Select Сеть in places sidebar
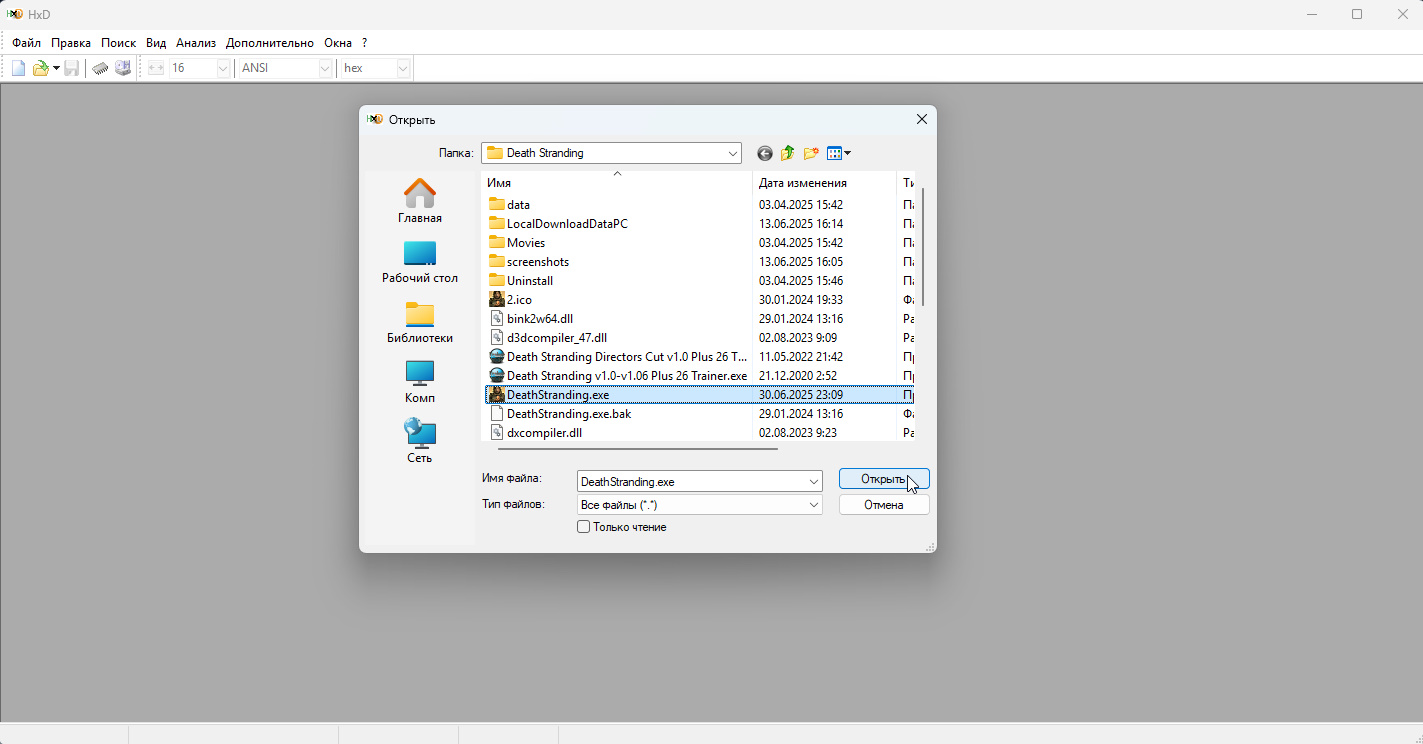This screenshot has height=744, width=1423. (x=420, y=442)
